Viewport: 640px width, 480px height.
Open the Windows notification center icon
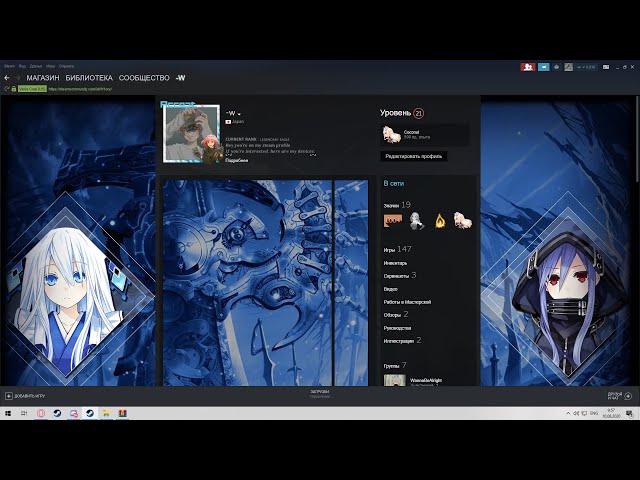coord(629,413)
